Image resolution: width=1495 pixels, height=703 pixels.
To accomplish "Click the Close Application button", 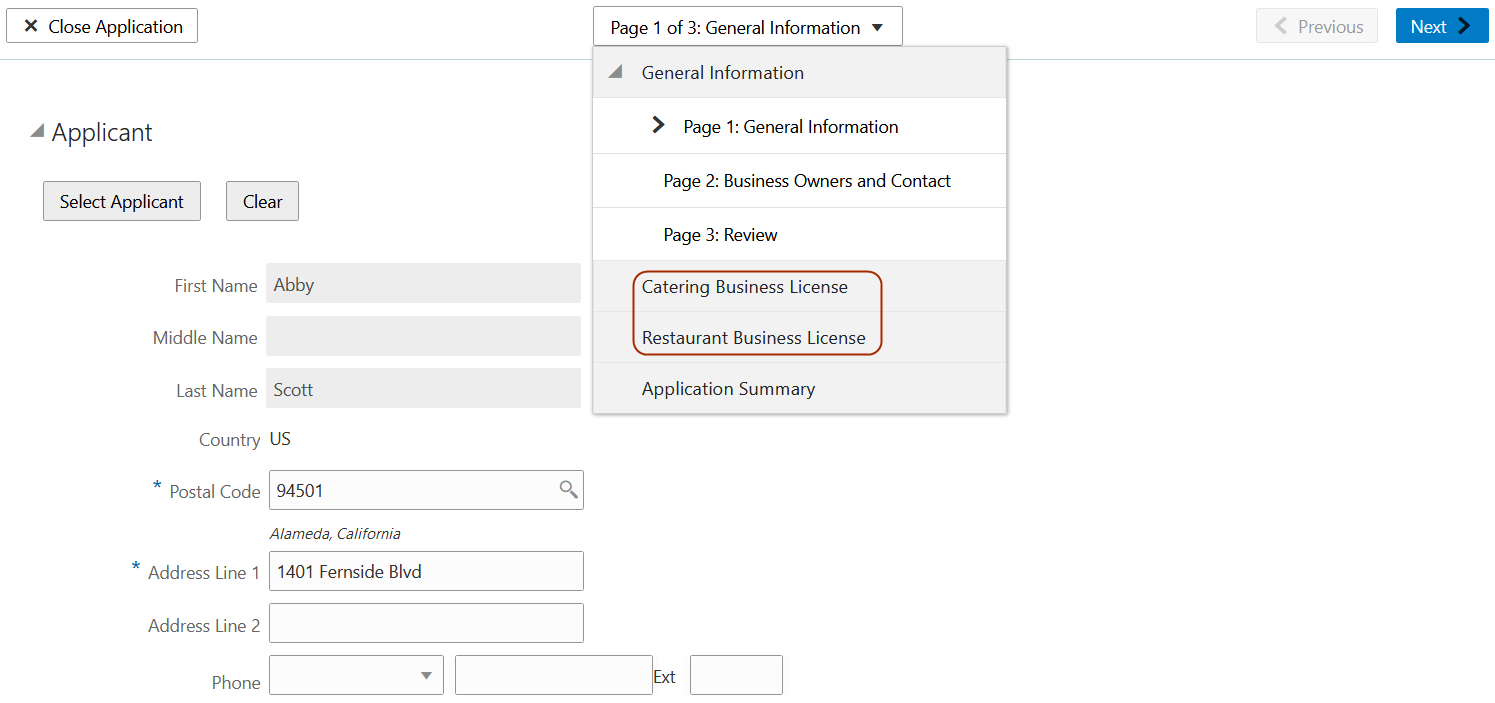I will [x=102, y=26].
